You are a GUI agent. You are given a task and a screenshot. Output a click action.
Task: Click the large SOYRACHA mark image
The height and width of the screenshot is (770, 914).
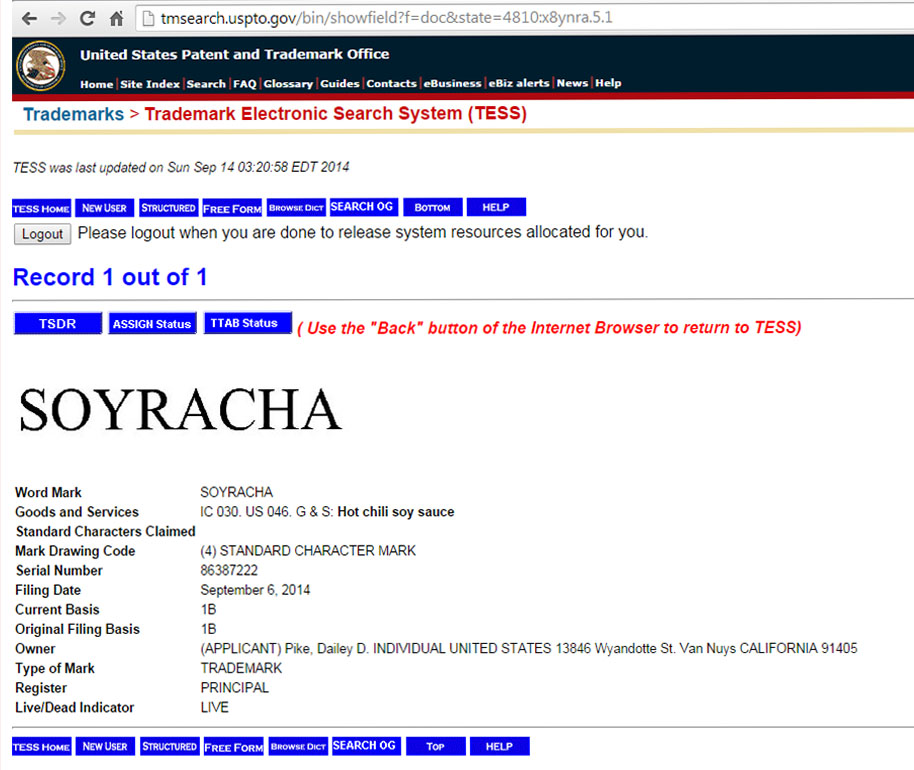(x=180, y=410)
